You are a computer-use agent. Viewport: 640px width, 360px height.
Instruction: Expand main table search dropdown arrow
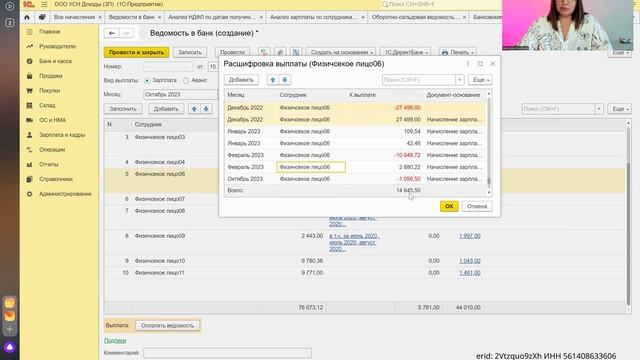(x=599, y=109)
